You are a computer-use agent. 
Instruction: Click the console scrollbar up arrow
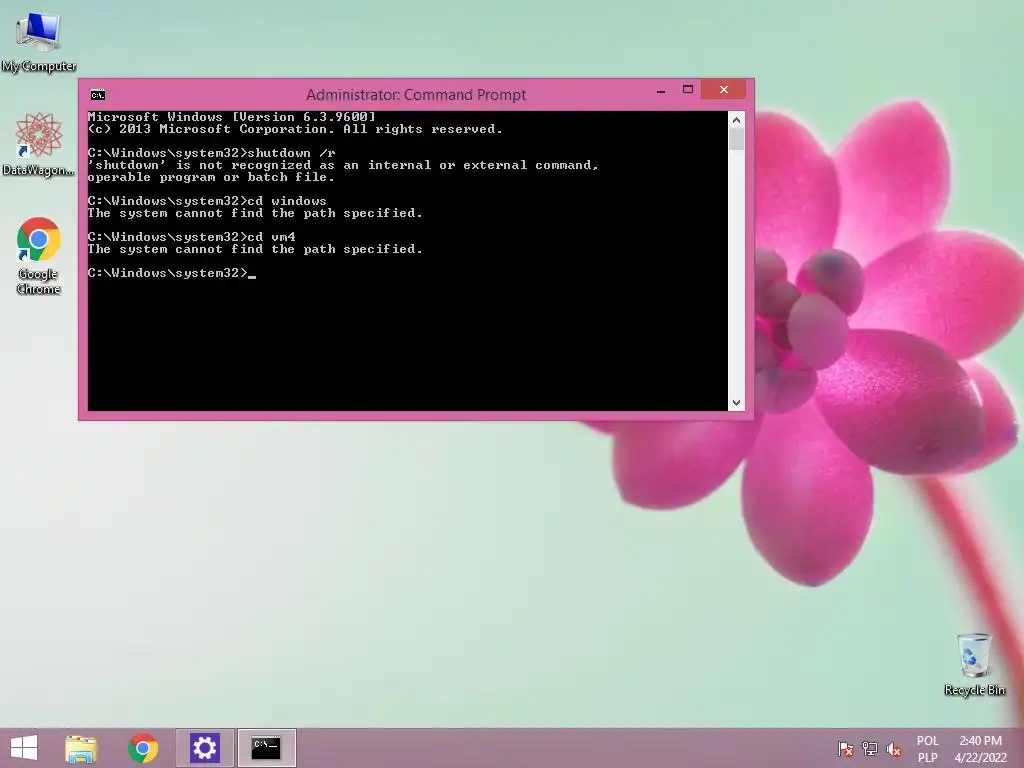tap(736, 120)
